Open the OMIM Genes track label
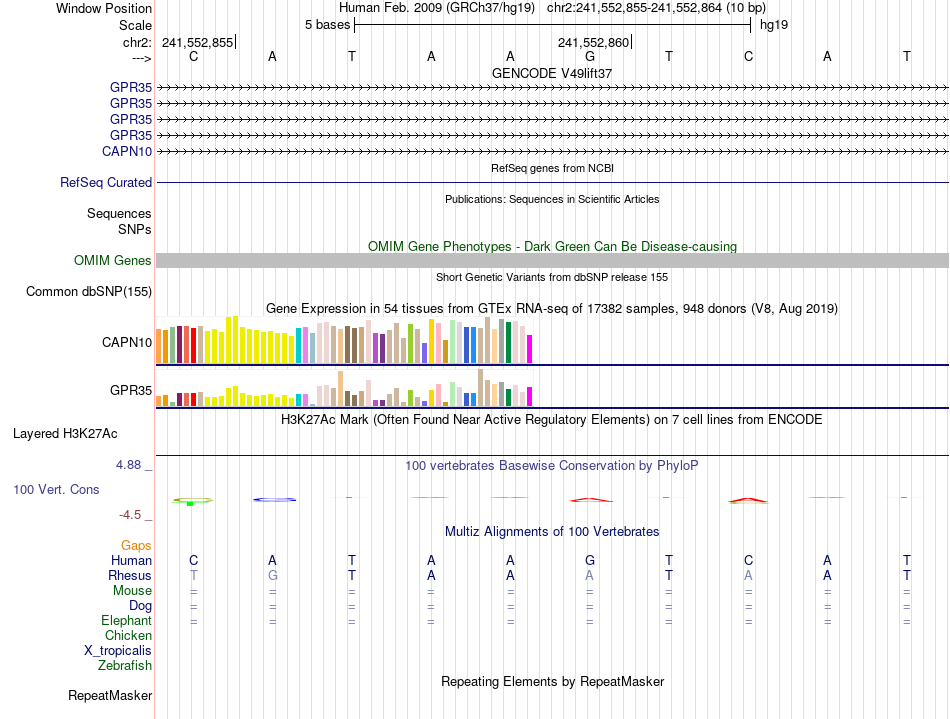This screenshot has width=950, height=719. (113, 260)
